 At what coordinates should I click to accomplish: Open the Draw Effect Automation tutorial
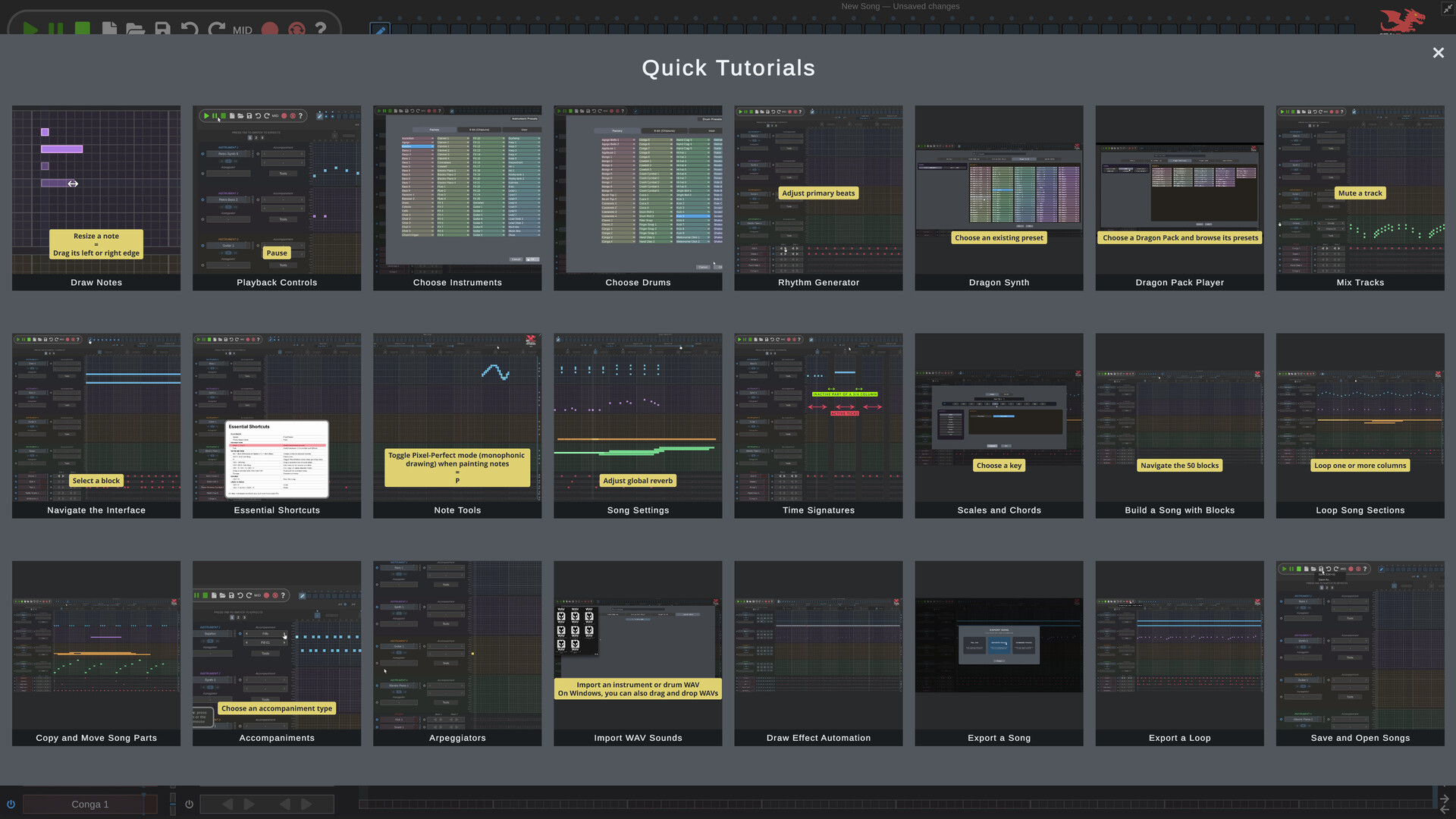(818, 653)
